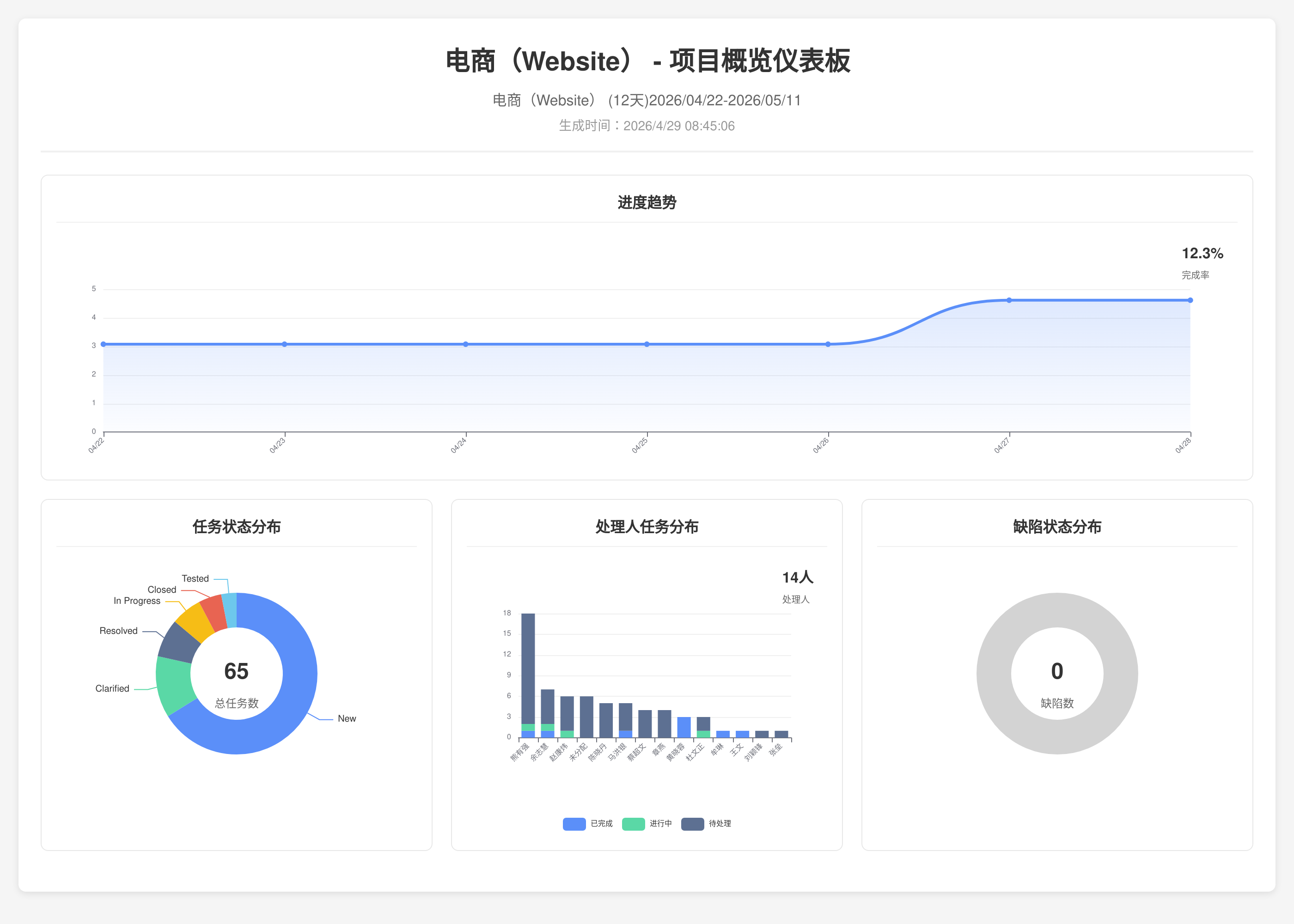Click the blue 黄晓蓉 completed bar

click(x=684, y=727)
